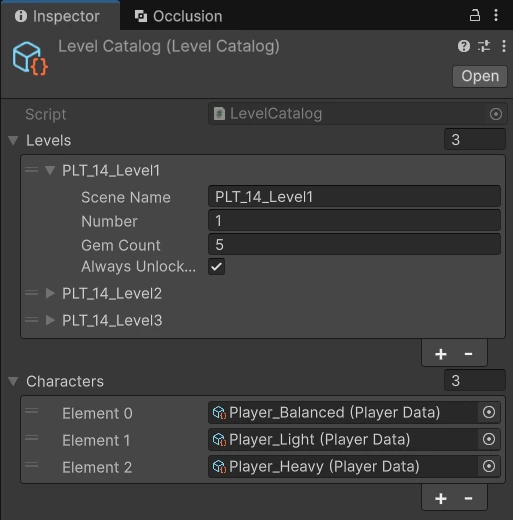Click the Element 1 label
This screenshot has height=520, width=513.
tap(96, 440)
